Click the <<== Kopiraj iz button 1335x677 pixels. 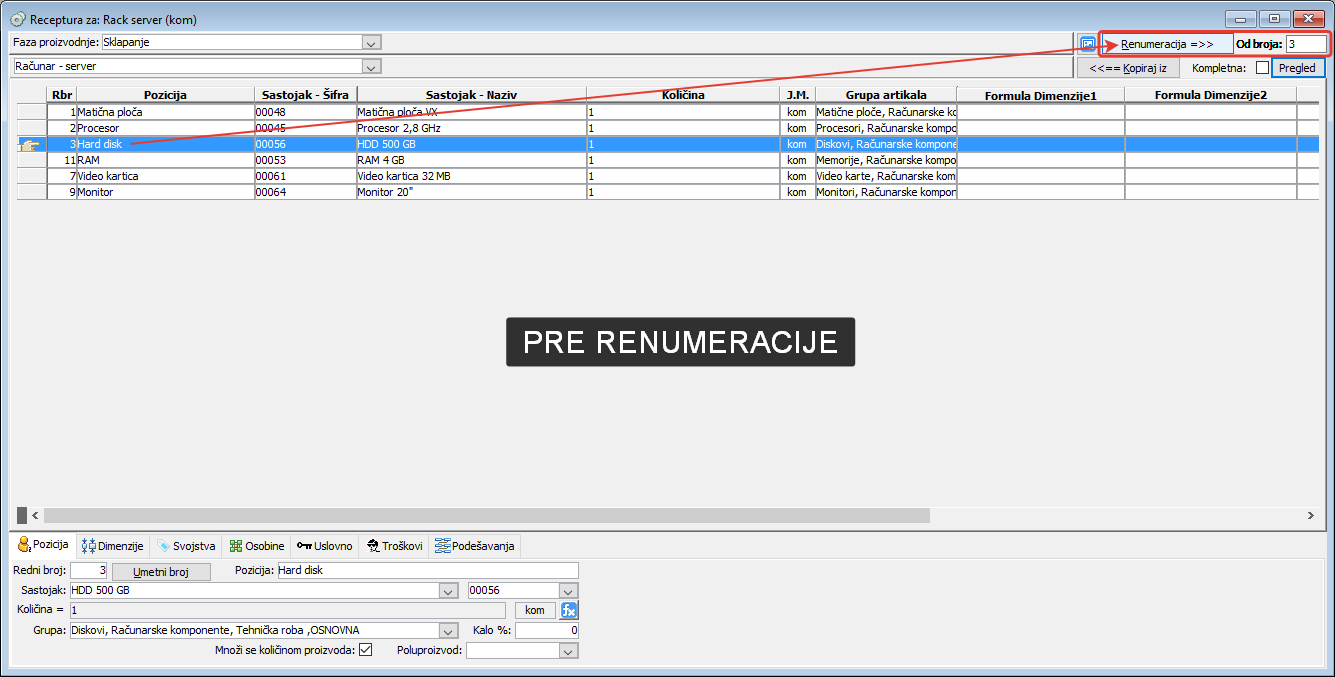[x=1128, y=67]
